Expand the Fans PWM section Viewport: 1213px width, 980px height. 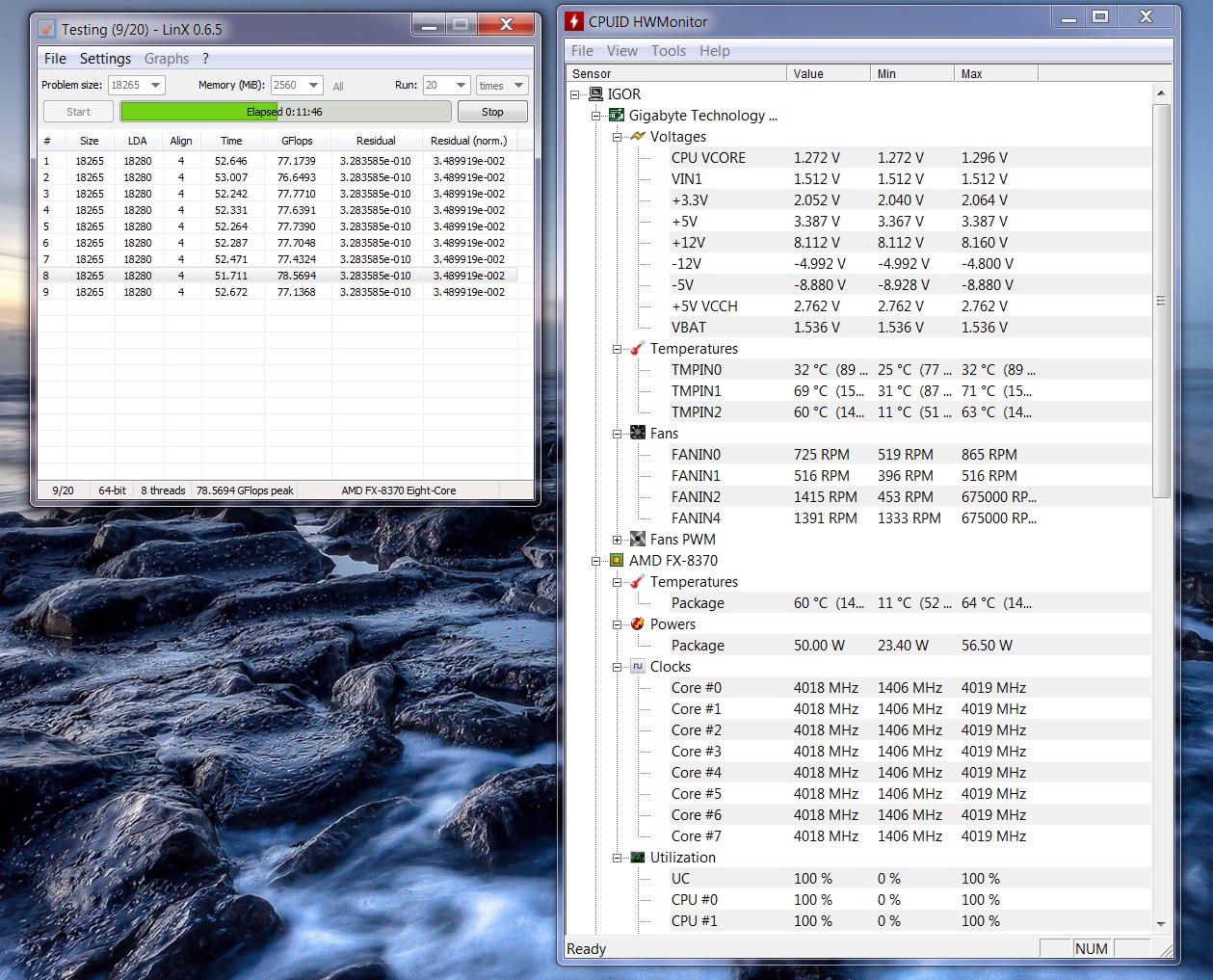click(618, 540)
